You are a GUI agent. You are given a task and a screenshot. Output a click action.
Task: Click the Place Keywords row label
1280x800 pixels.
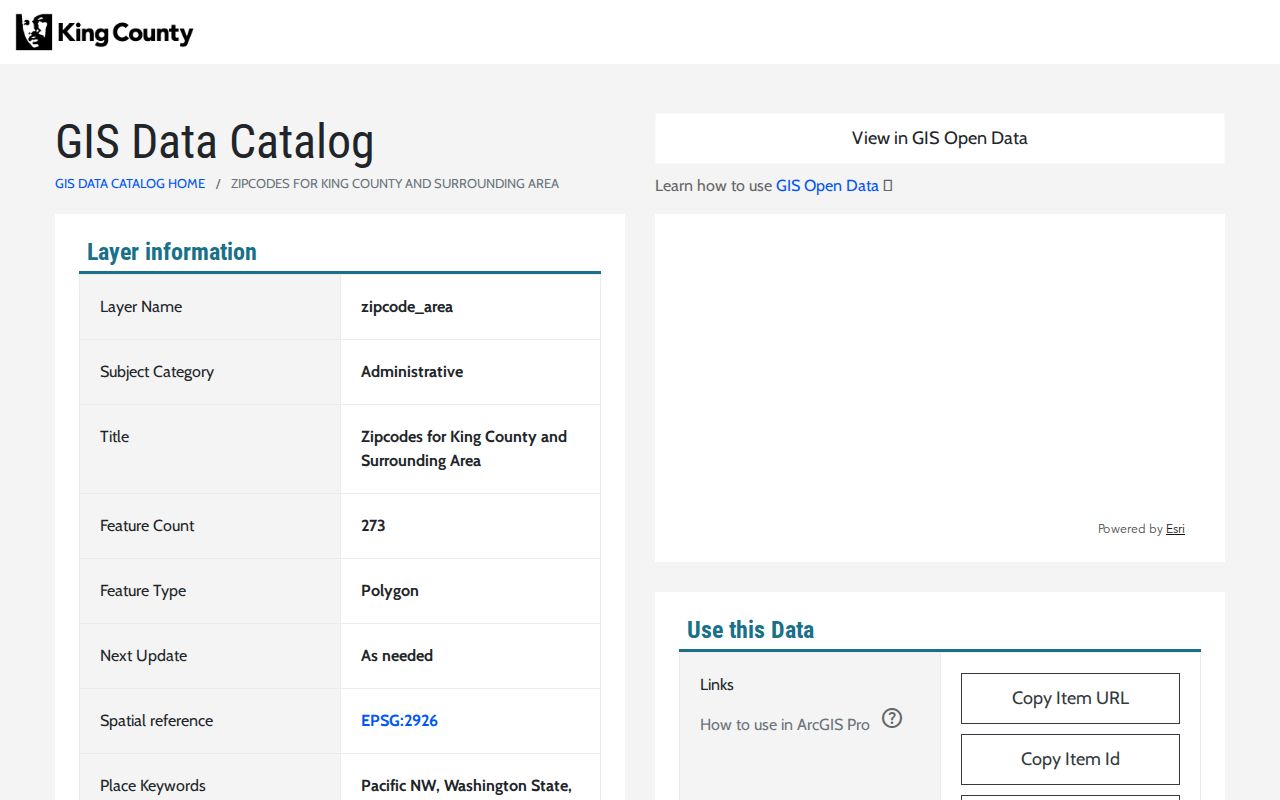[153, 786]
